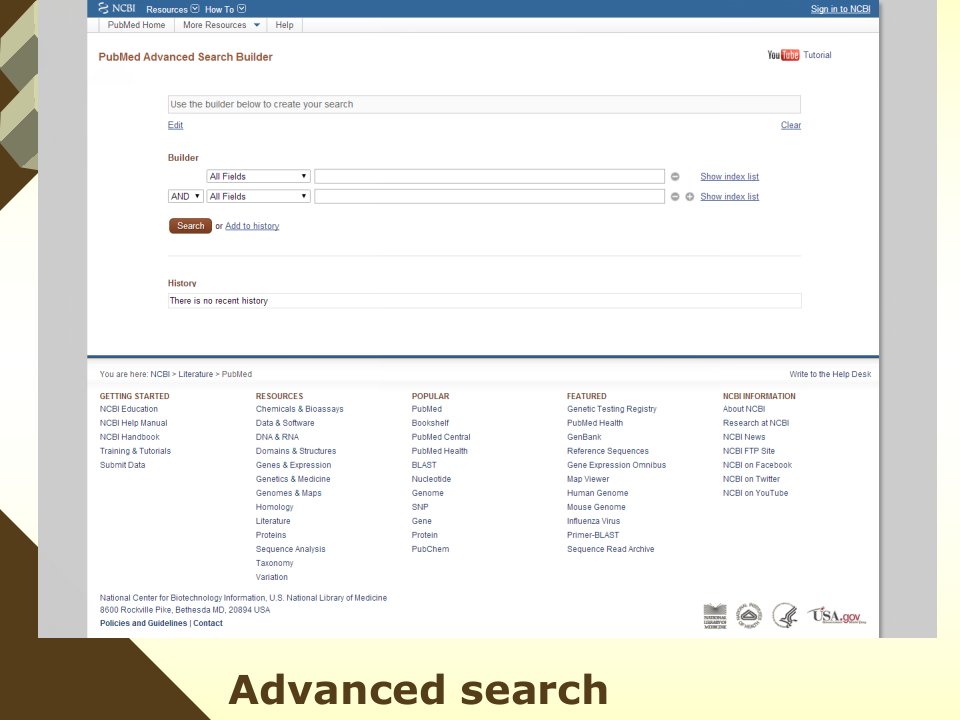Open the More Resources dropdown menu
This screenshot has width=960, height=720.
click(x=221, y=25)
